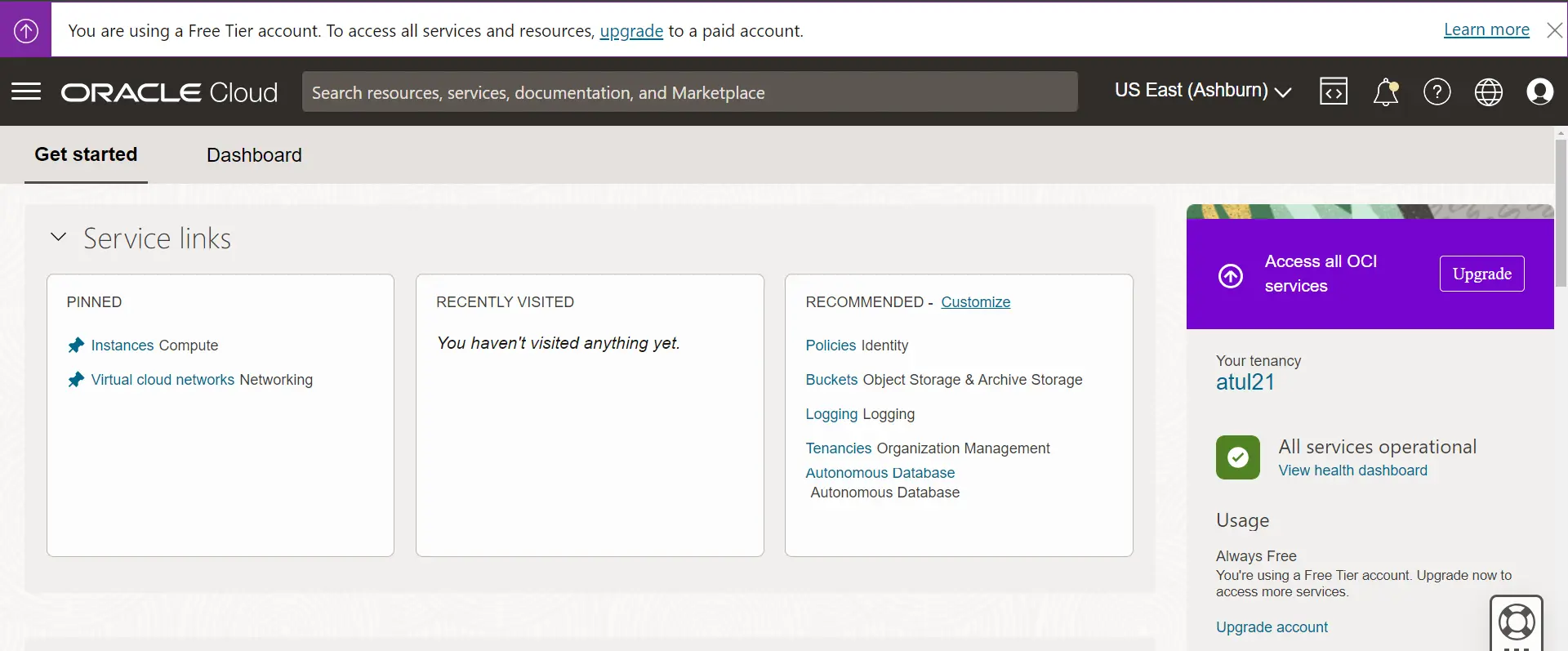Viewport: 1568px width, 651px height.
Task: Dismiss the Free Tier banner
Action: pyautogui.click(x=1554, y=30)
